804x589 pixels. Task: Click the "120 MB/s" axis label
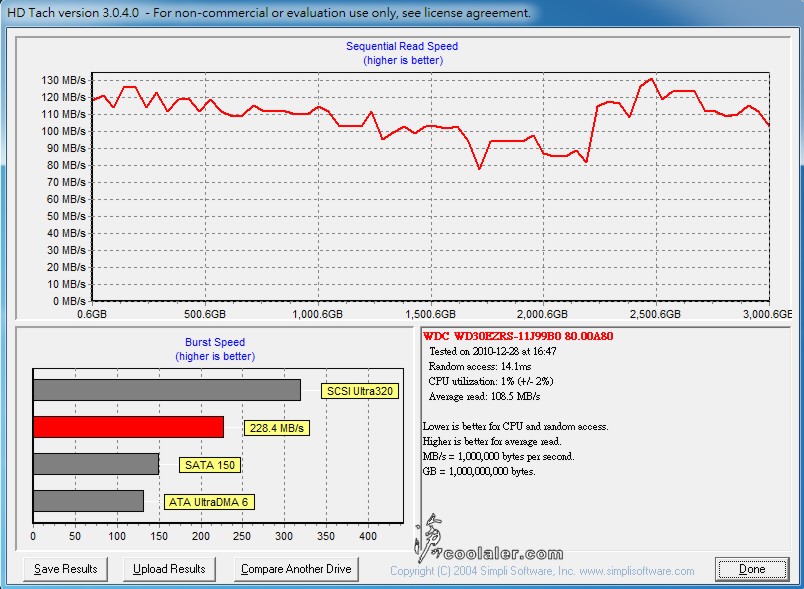(x=63, y=97)
